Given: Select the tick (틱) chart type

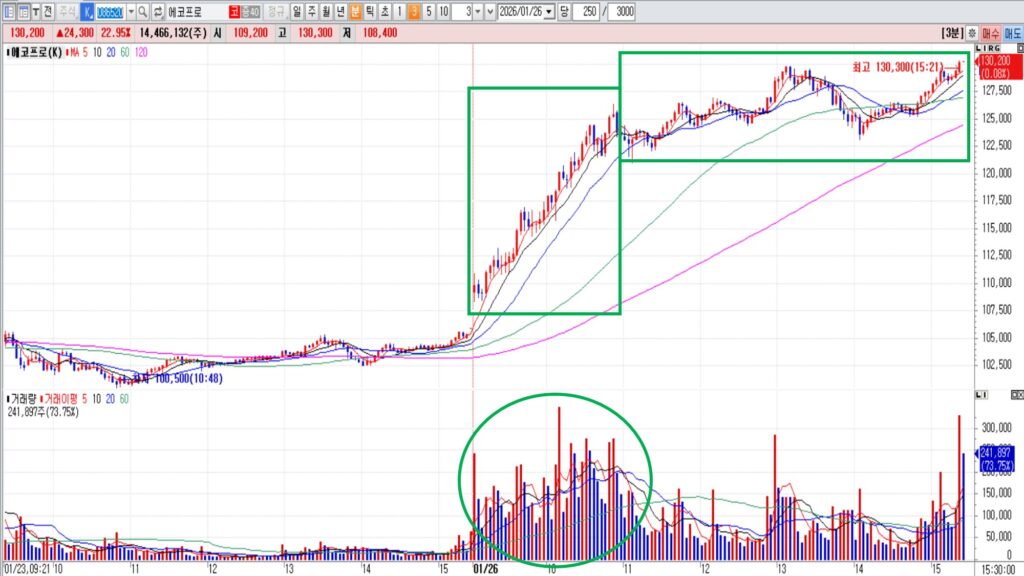Looking at the screenshot, I should coord(370,12).
